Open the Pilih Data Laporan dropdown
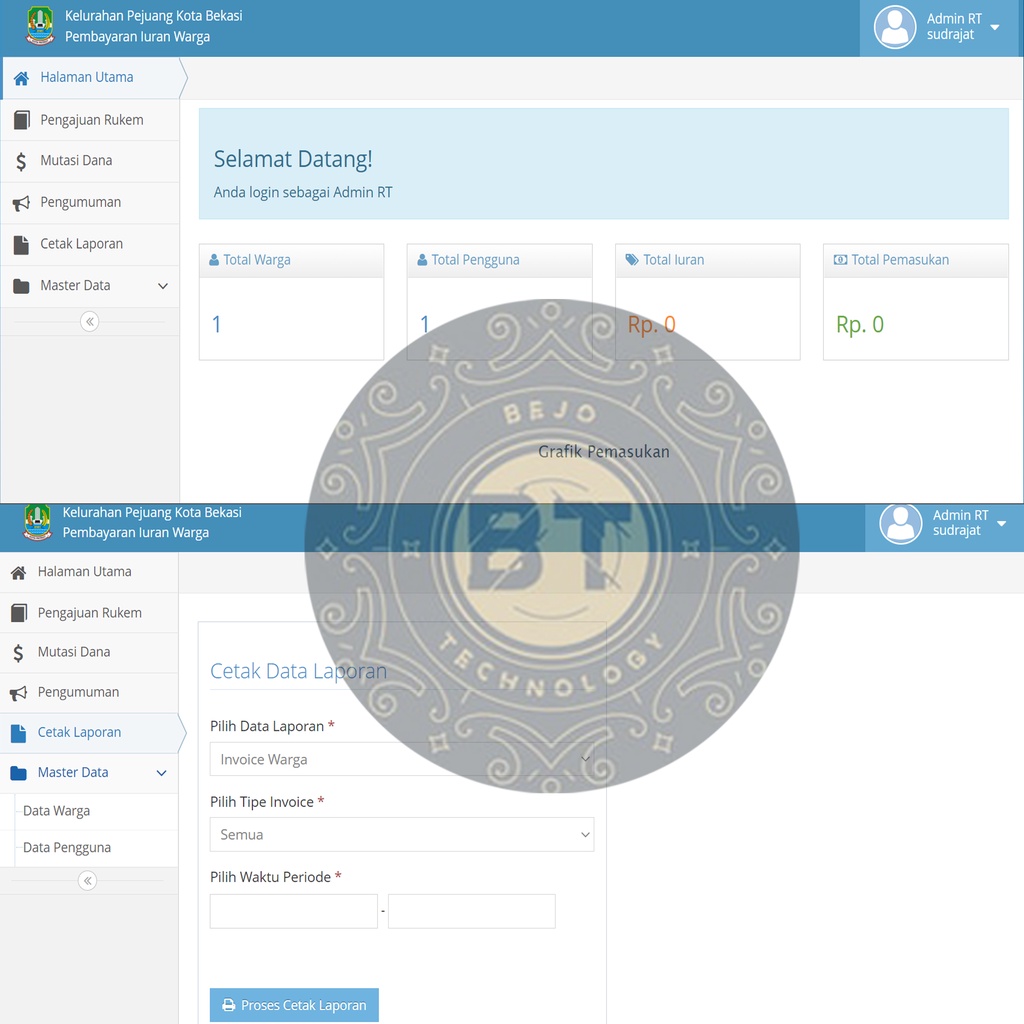The width and height of the screenshot is (1024, 1024). click(402, 759)
